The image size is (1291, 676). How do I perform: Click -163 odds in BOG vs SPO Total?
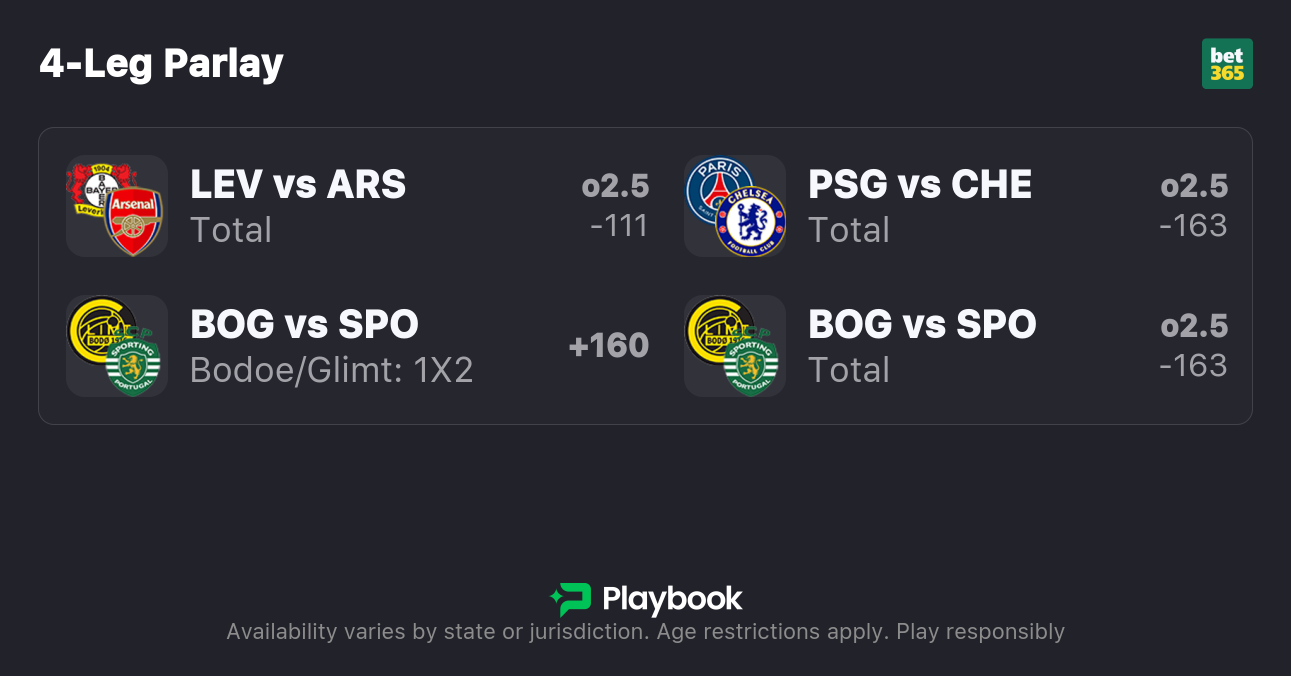(1193, 366)
